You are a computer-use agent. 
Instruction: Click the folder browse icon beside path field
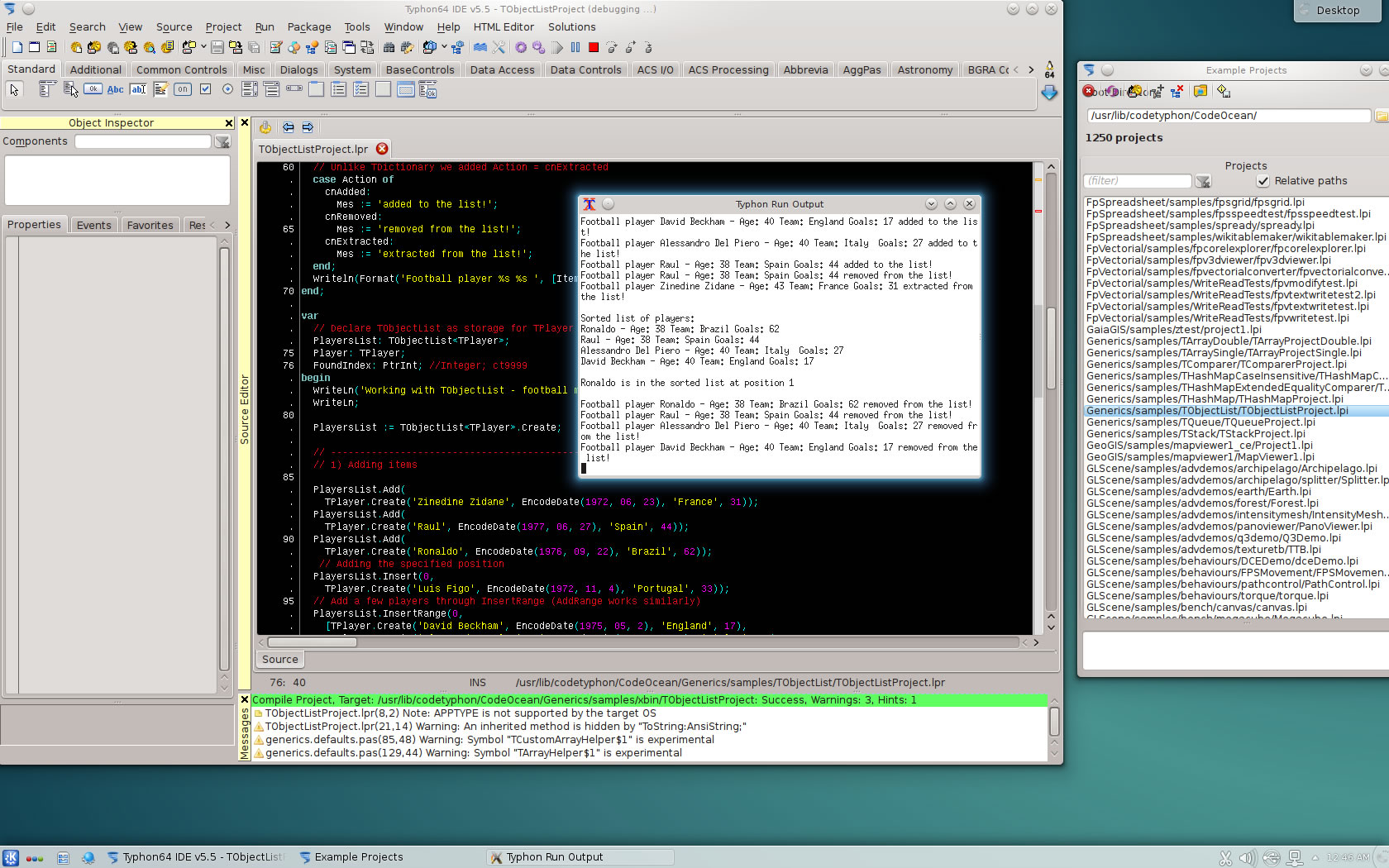[1382, 116]
